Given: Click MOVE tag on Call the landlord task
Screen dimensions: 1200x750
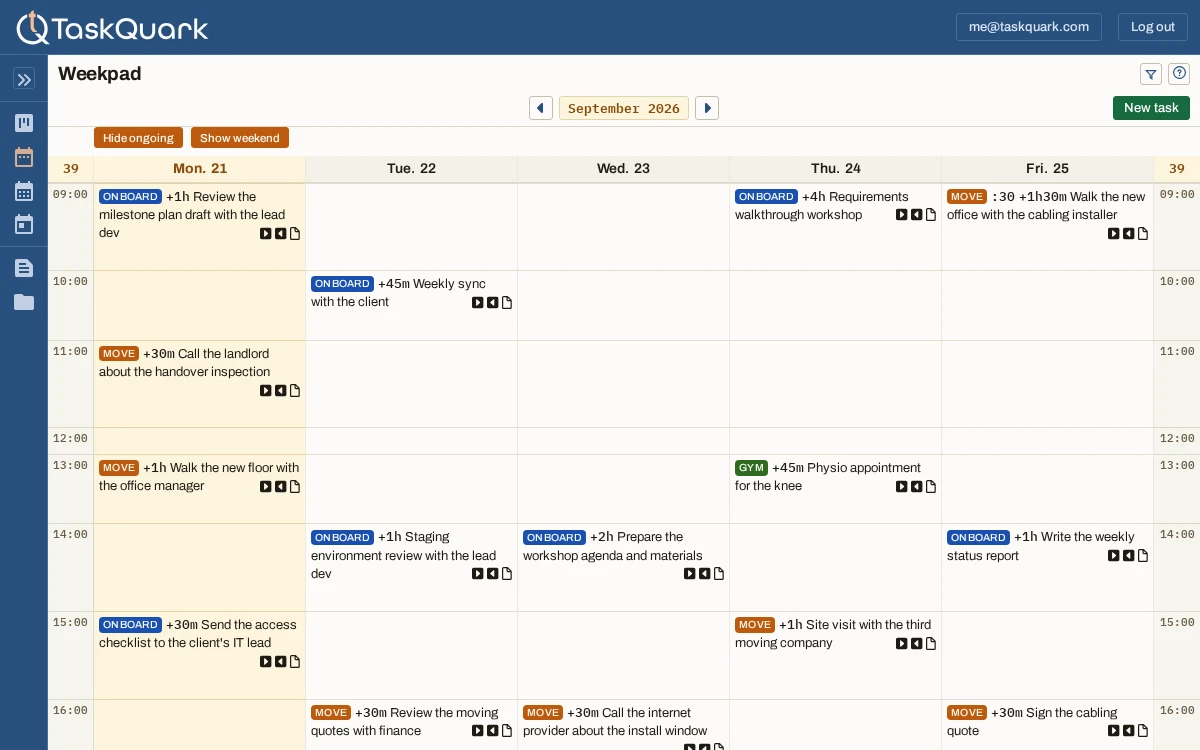Looking at the screenshot, I should 119,354.
